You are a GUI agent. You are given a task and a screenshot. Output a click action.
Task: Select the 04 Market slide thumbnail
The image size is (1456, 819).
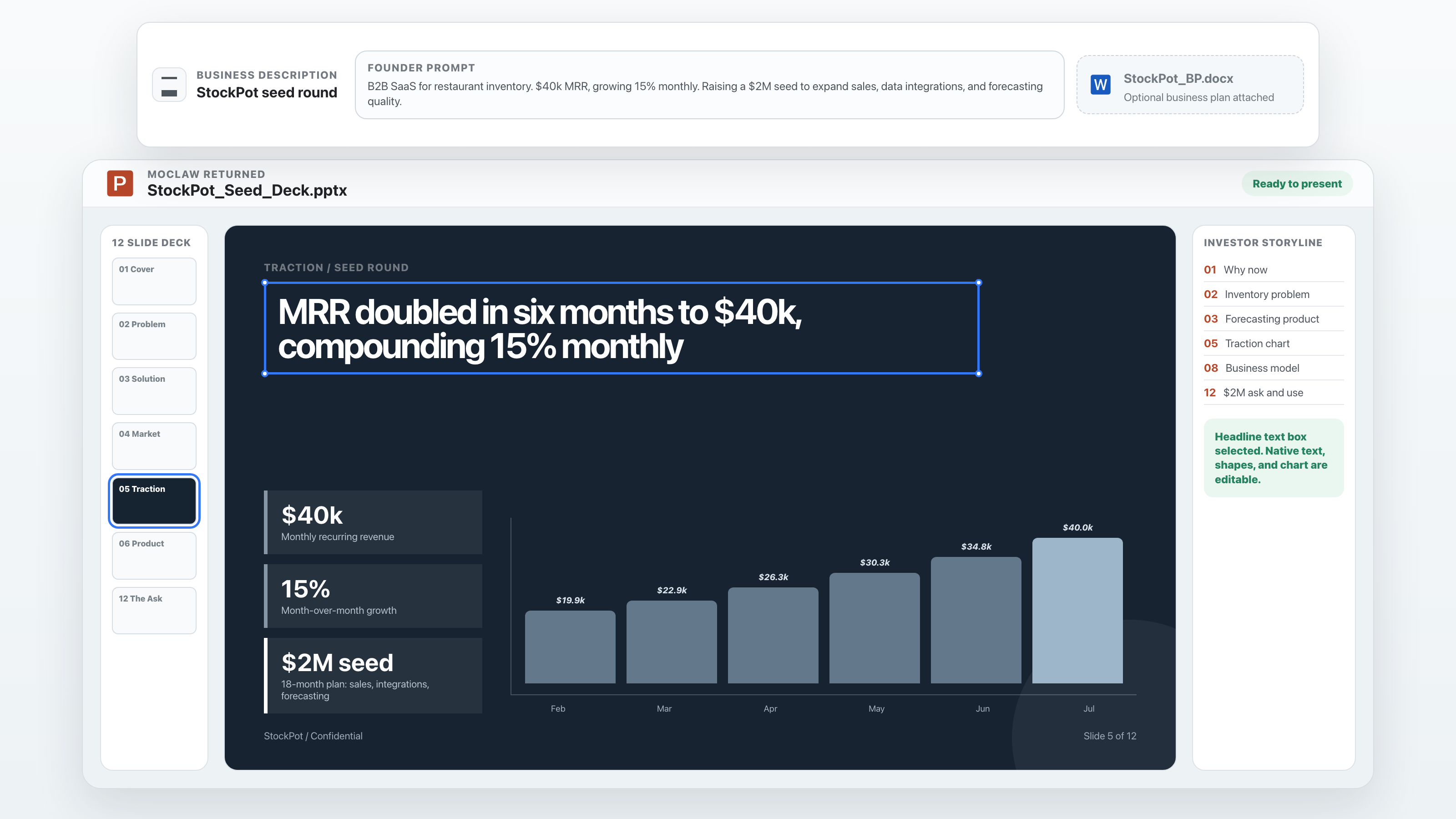154,446
